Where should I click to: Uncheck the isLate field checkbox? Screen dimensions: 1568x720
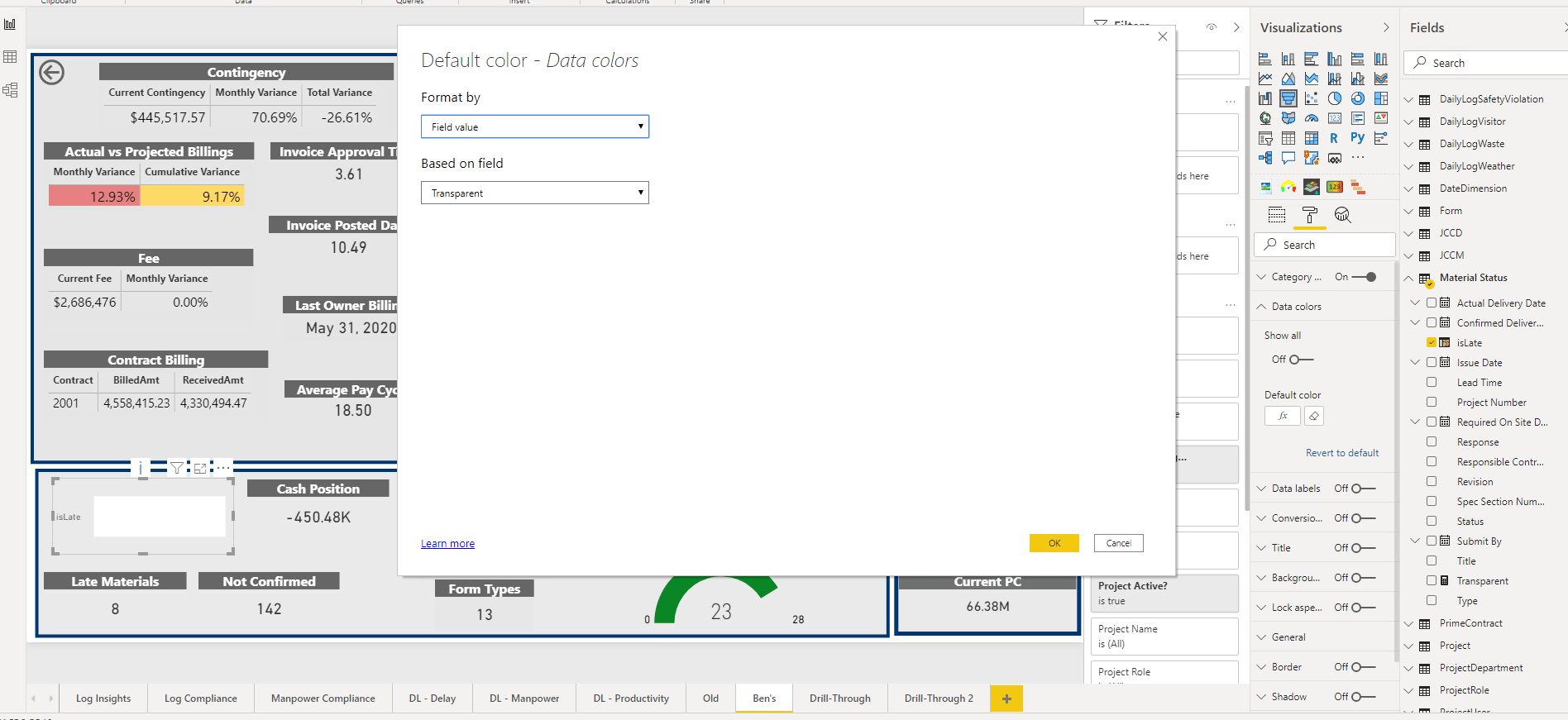tap(1432, 342)
